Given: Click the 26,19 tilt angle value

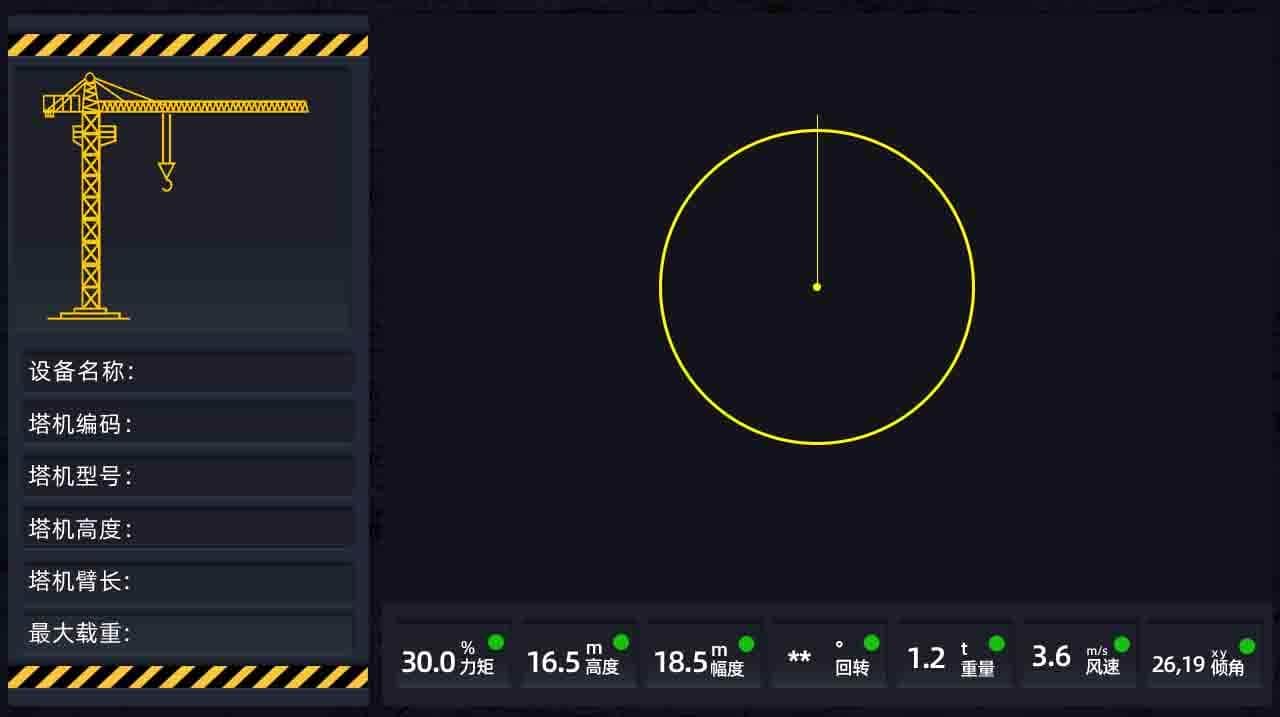Looking at the screenshot, I should tap(1178, 664).
